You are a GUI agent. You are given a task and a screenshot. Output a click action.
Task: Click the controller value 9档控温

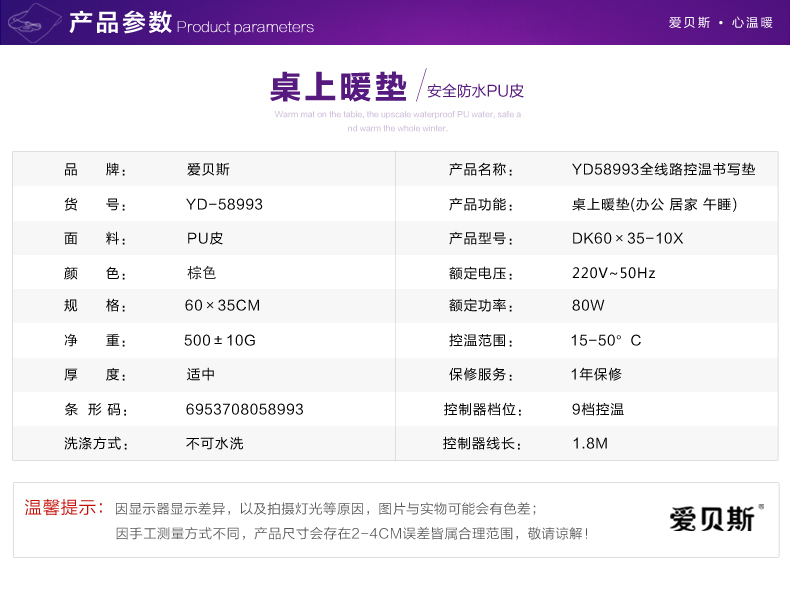[598, 409]
